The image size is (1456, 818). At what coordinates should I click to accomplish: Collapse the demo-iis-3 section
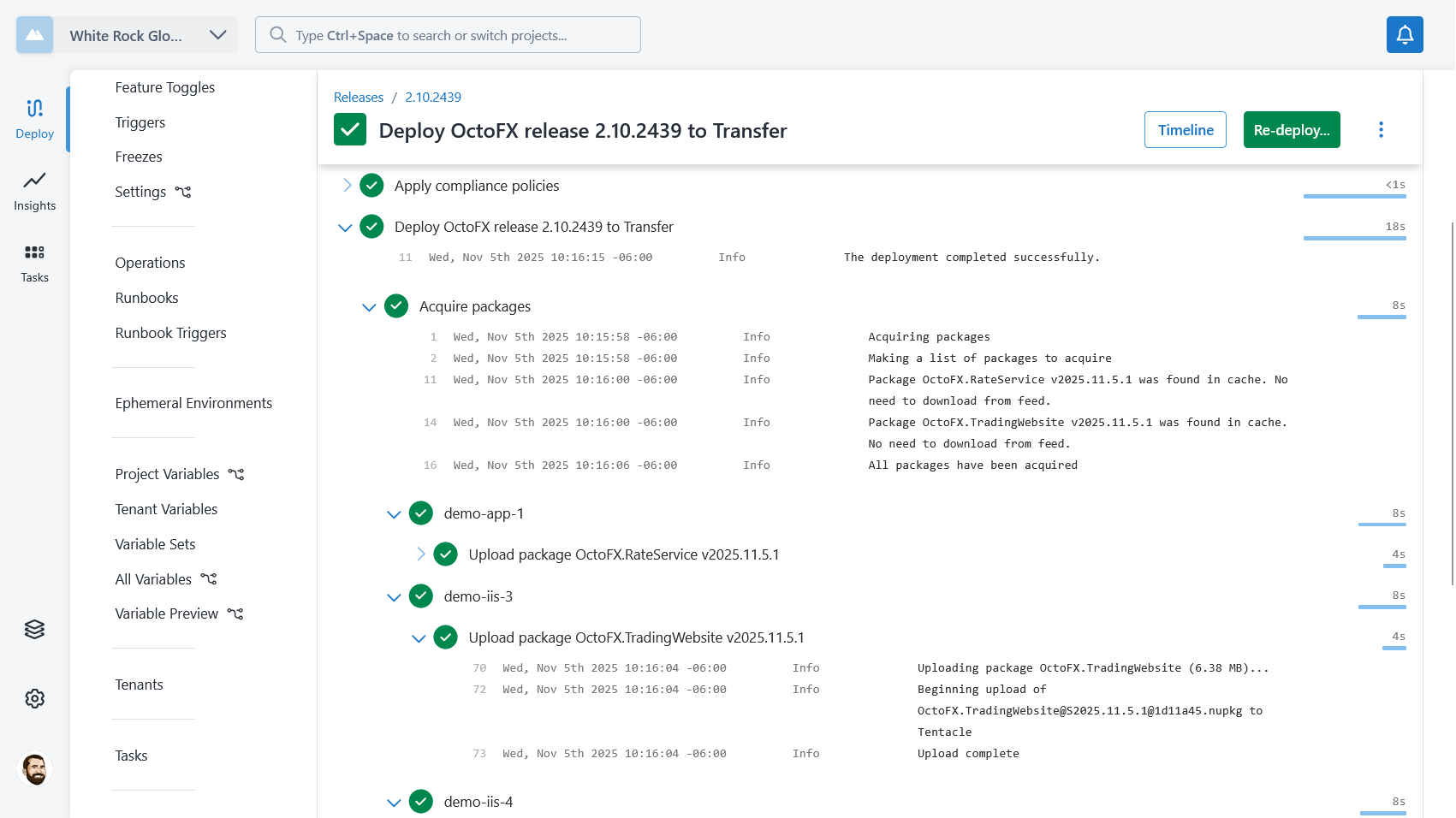[x=394, y=597]
